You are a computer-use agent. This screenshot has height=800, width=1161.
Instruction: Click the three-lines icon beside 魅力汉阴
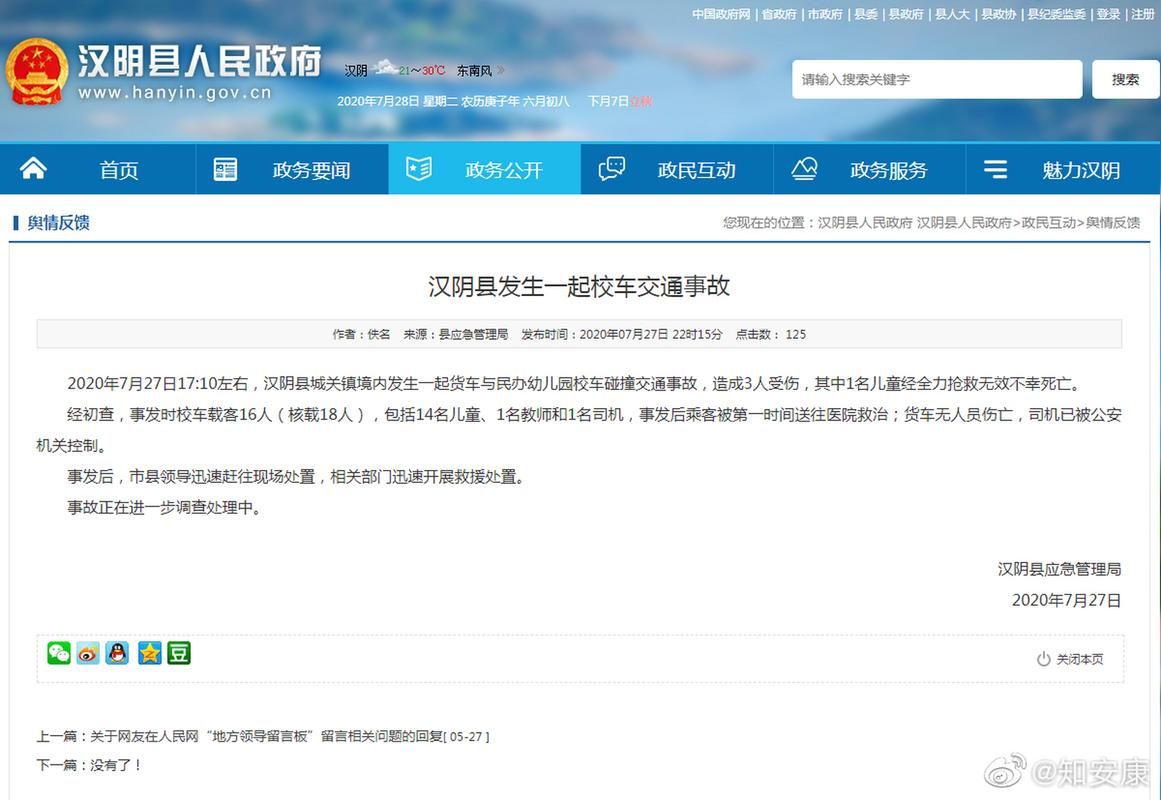tap(995, 170)
